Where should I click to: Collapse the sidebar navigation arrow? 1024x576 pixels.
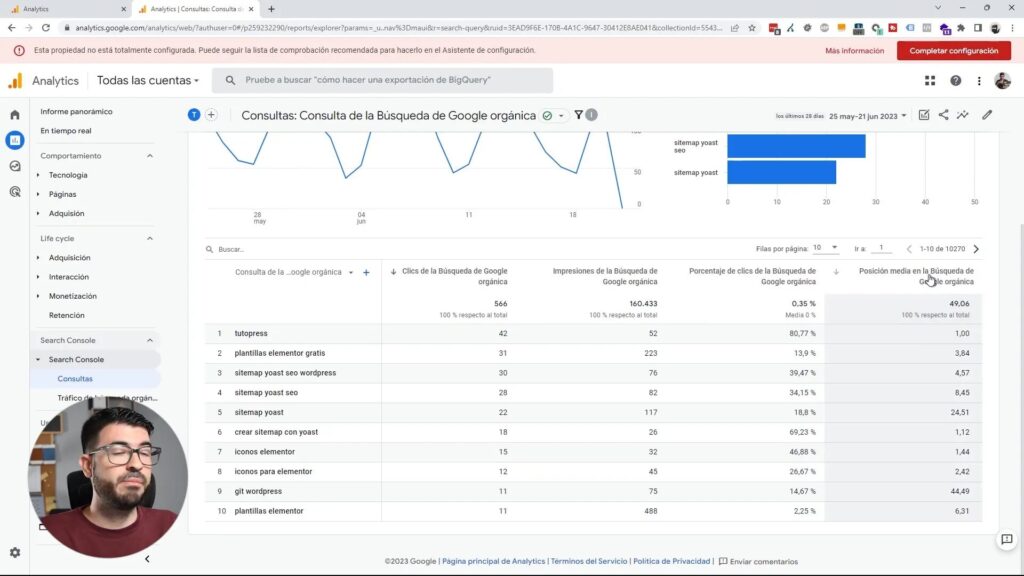coord(147,559)
